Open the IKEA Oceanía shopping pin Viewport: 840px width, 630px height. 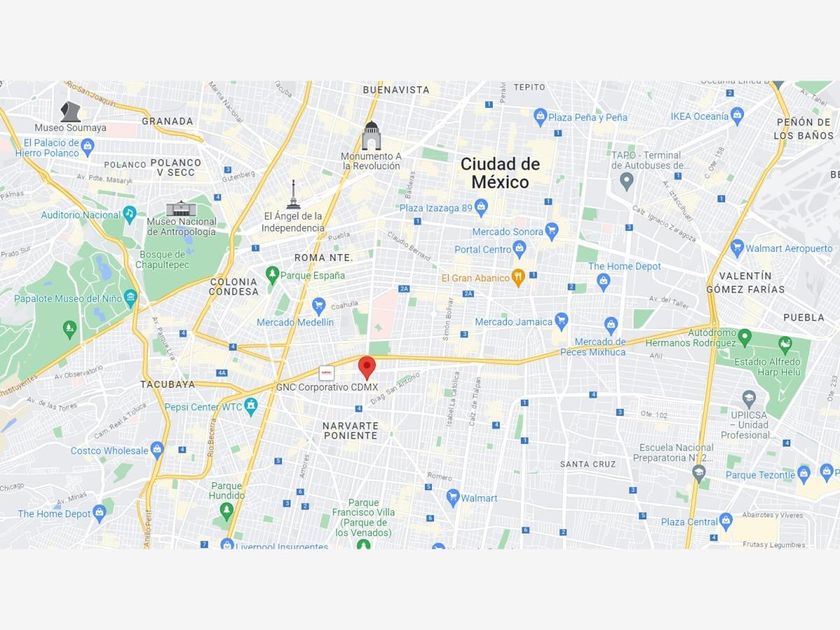[x=737, y=115]
